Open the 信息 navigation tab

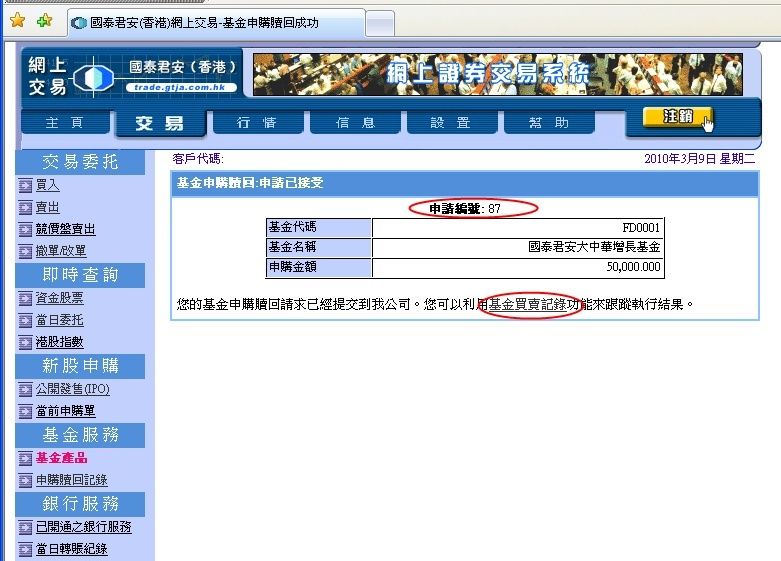pos(355,122)
